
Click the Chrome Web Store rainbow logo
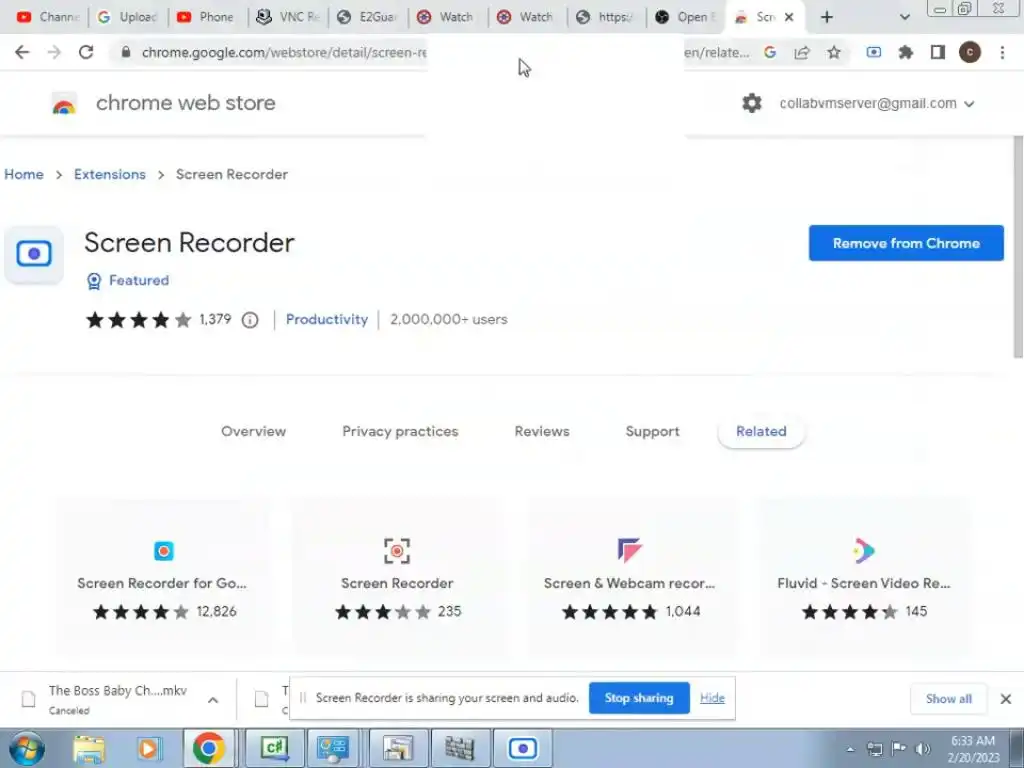tap(64, 104)
